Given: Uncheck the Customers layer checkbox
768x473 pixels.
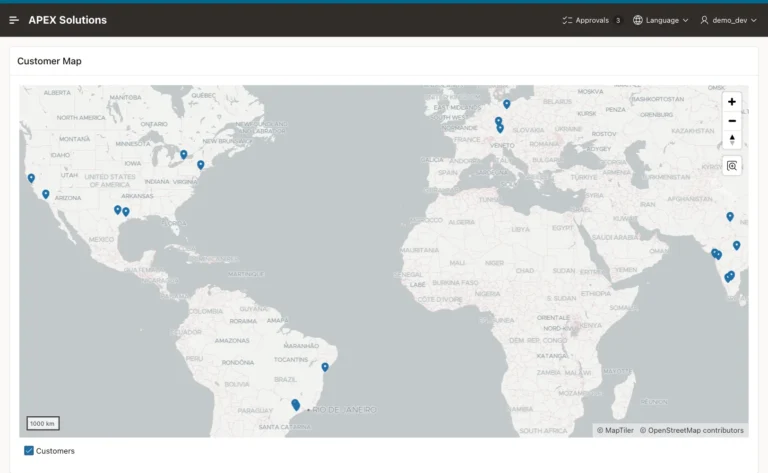Looking at the screenshot, I should click(29, 450).
